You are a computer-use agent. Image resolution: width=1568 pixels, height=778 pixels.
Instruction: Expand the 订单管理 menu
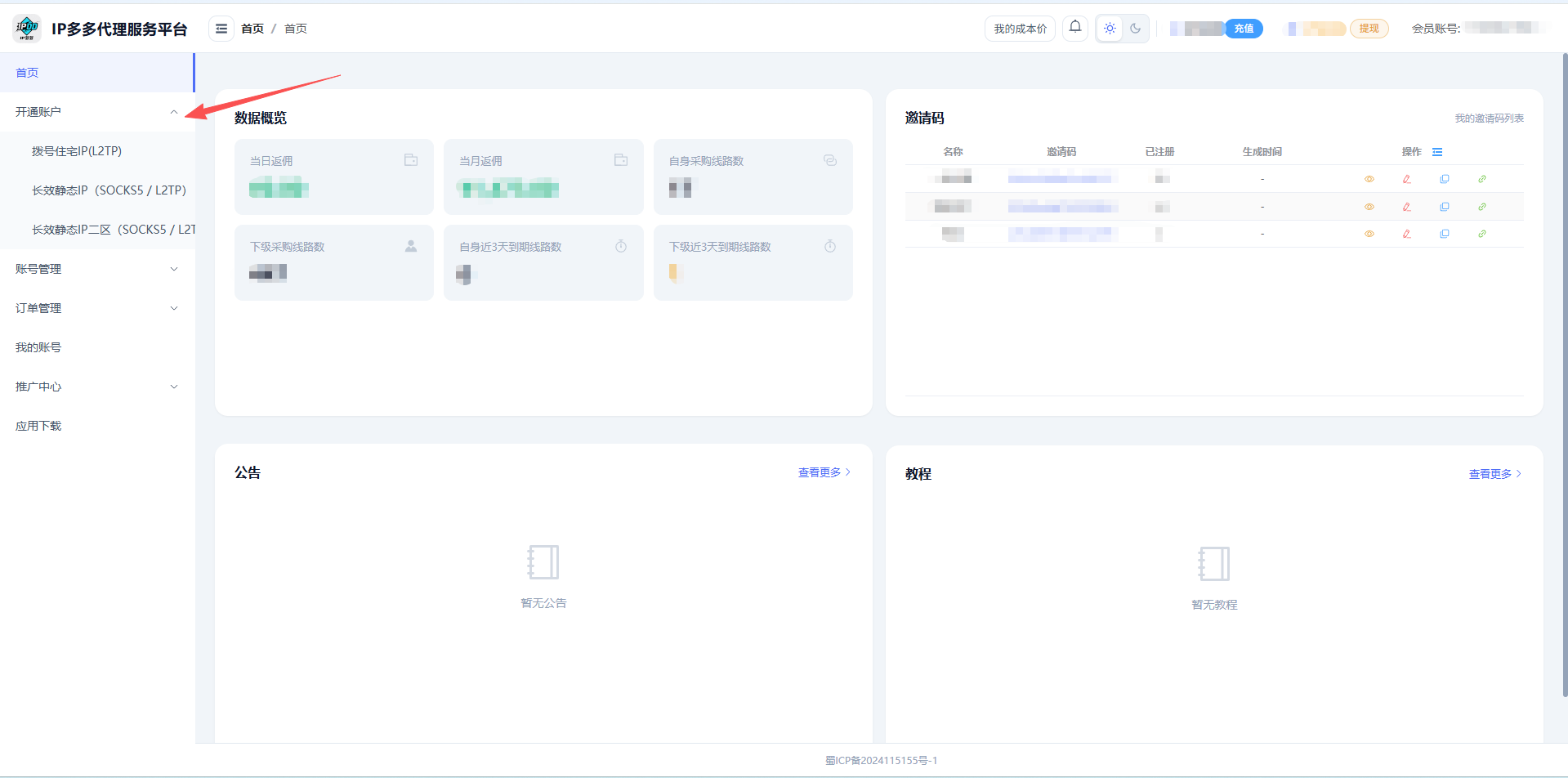pos(97,308)
